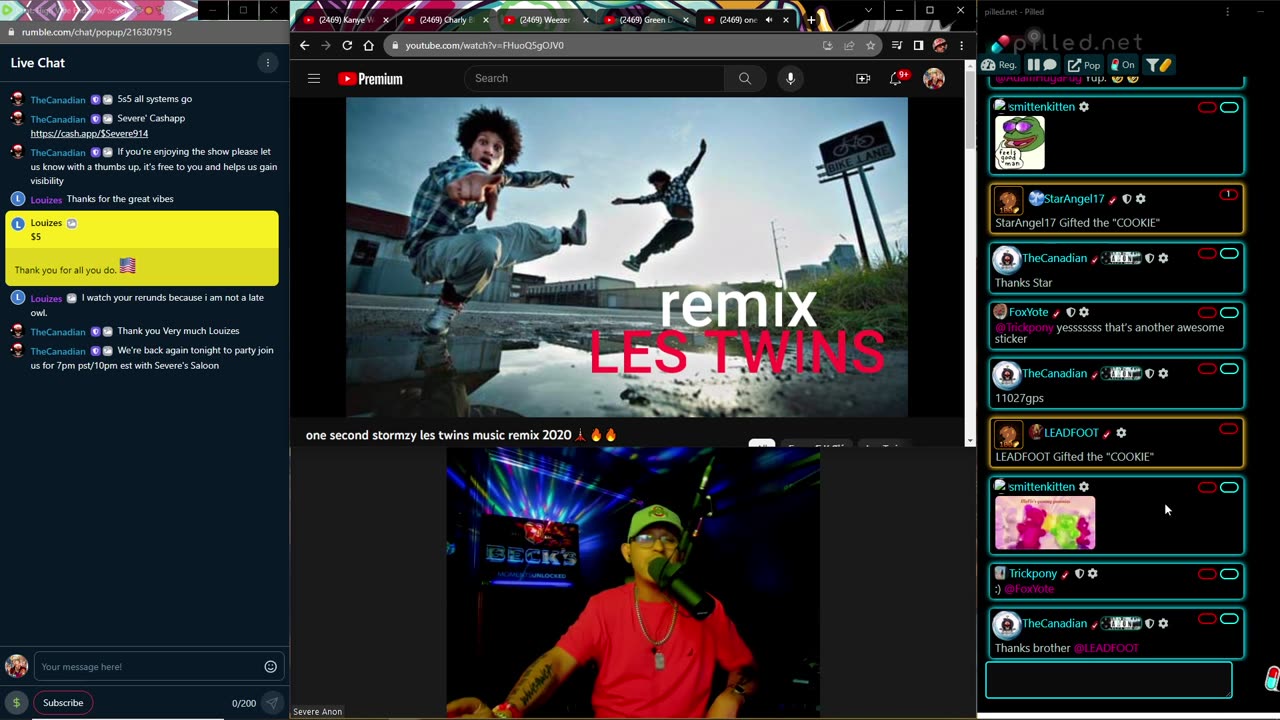Image resolution: width=1280 pixels, height=720 pixels.
Task: Bookmark this page with the star icon
Action: tap(871, 45)
